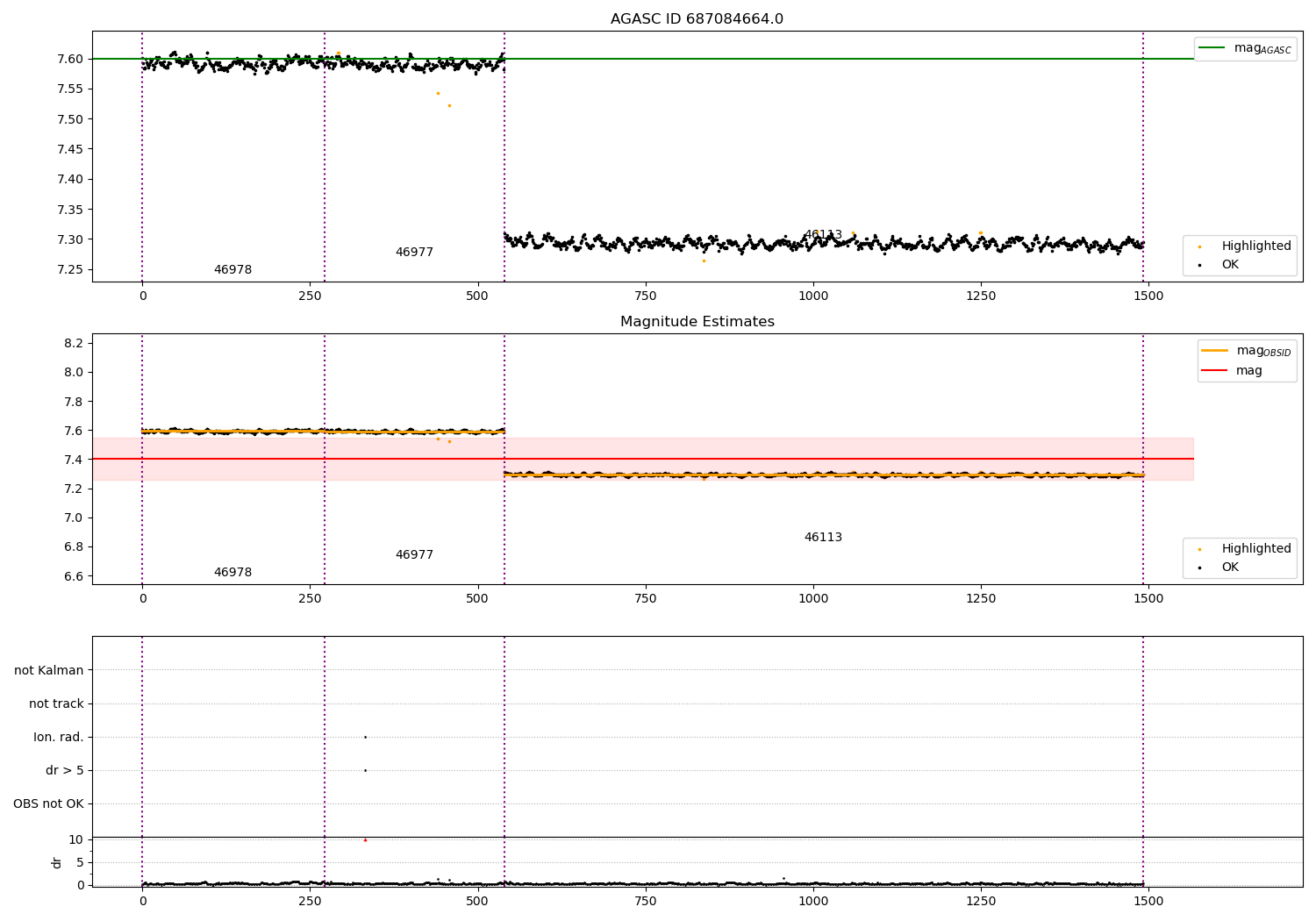Viewport: 1316px width, 921px height.
Task: Click the 'Ion. rad.' row label
Action: coord(59,738)
